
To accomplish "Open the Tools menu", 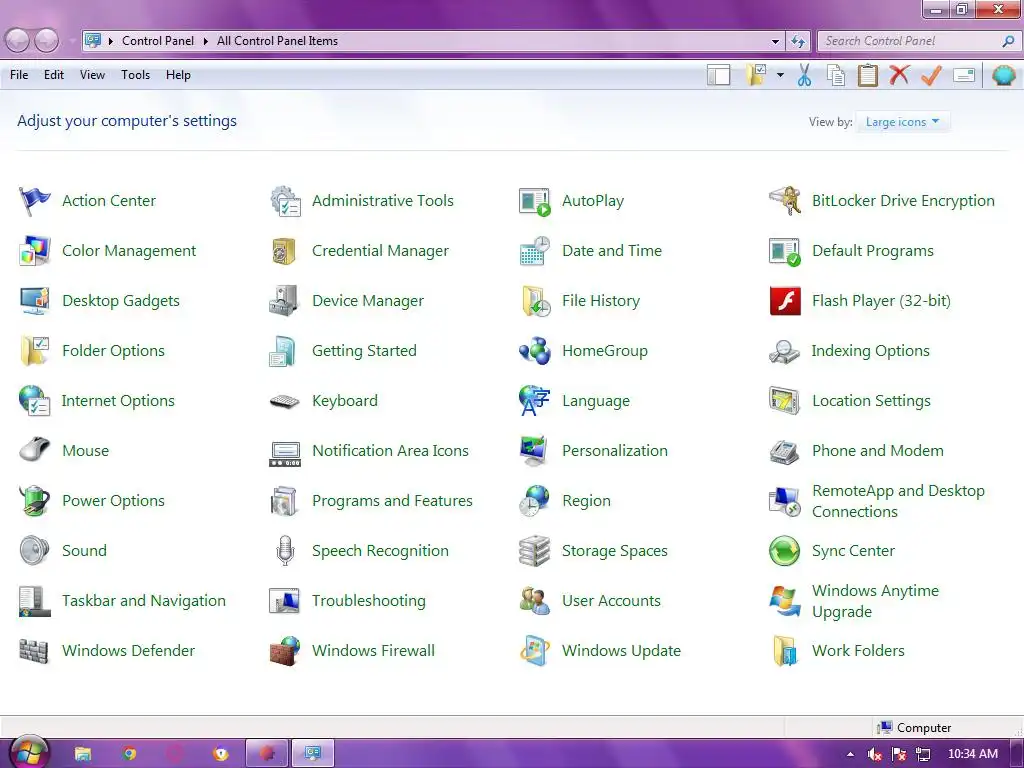I will (135, 75).
